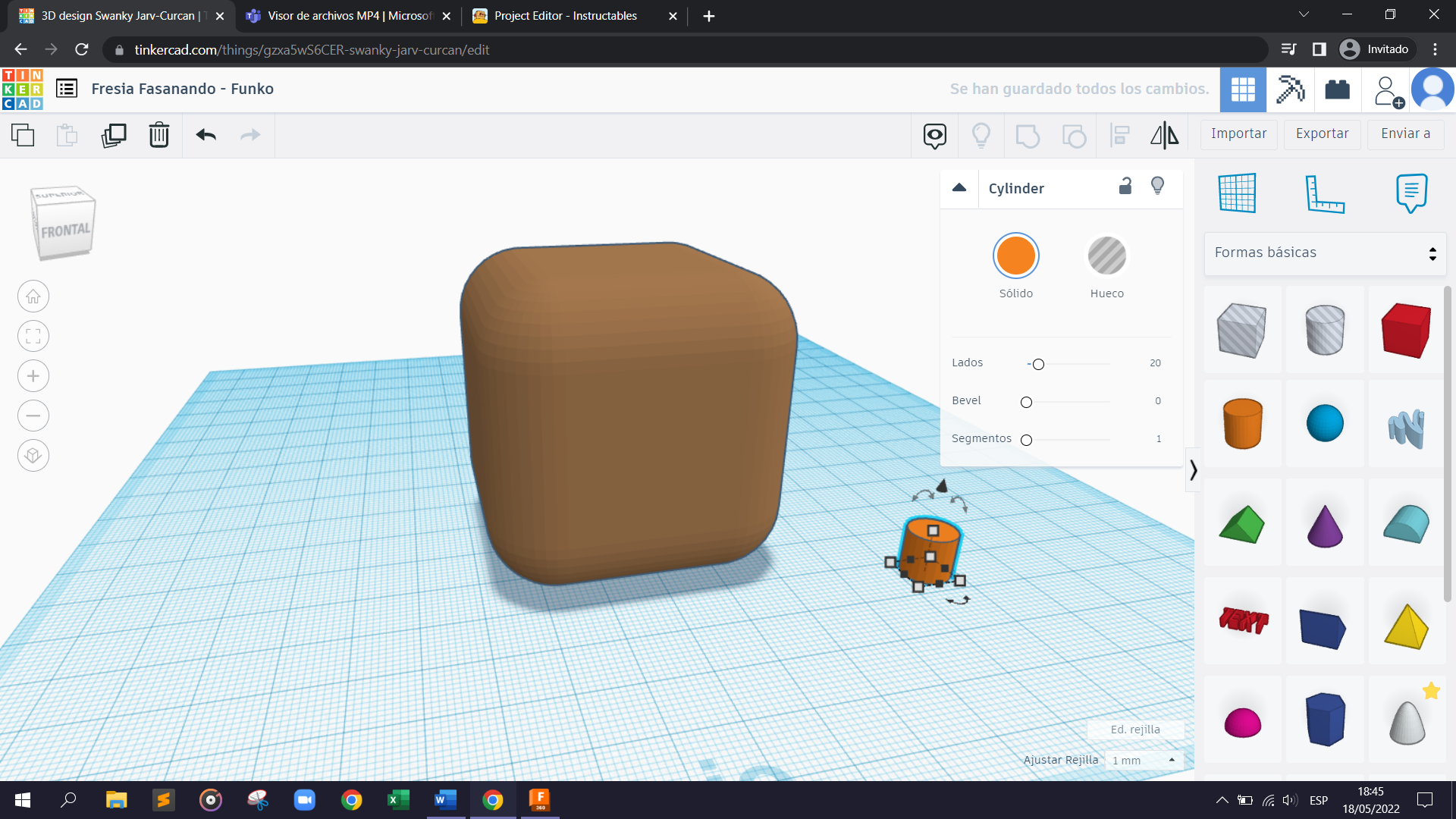
Task: Open the Formas básicas shapes dropdown
Action: 1324,253
